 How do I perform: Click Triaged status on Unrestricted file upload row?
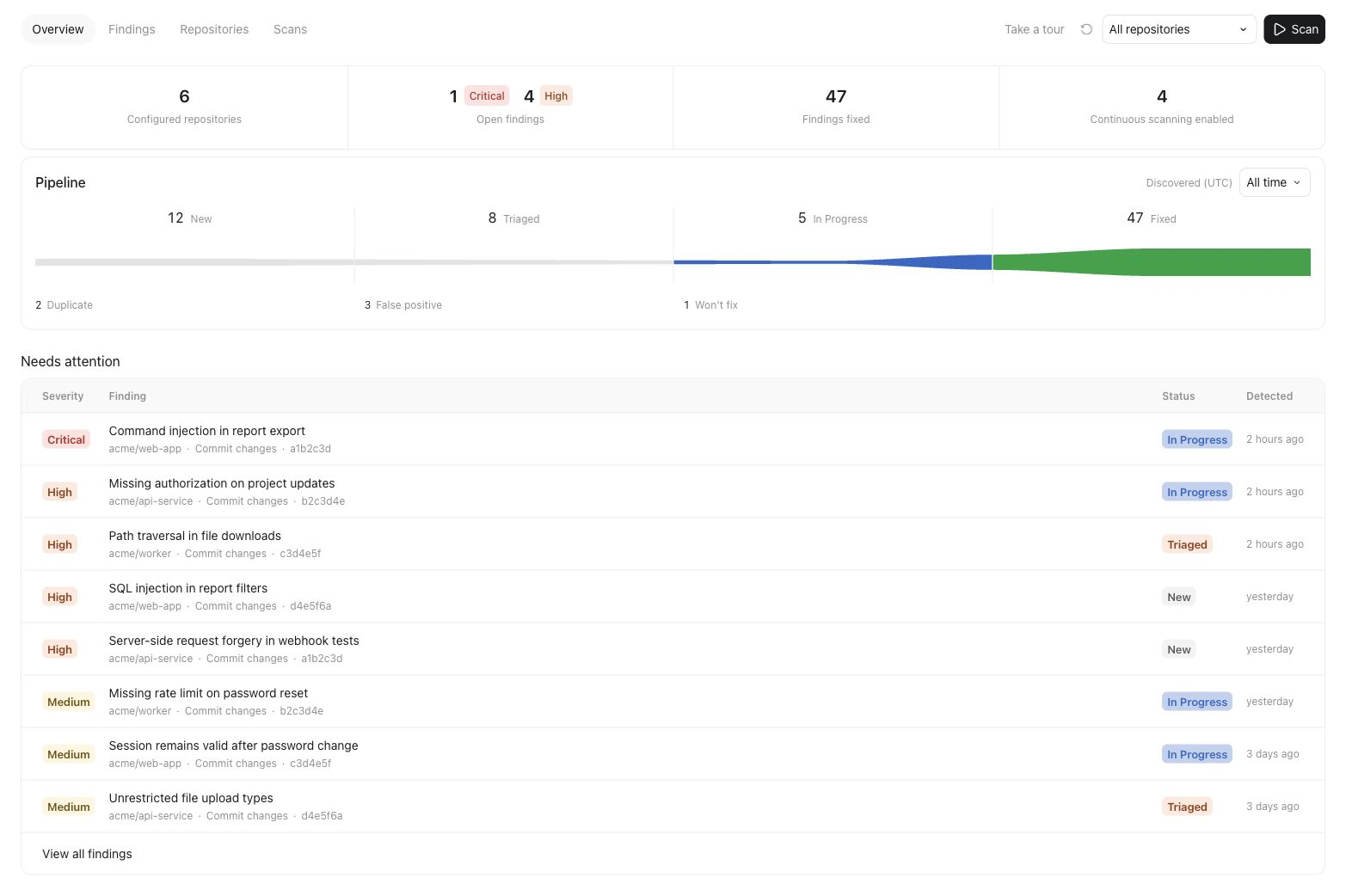[x=1187, y=807]
